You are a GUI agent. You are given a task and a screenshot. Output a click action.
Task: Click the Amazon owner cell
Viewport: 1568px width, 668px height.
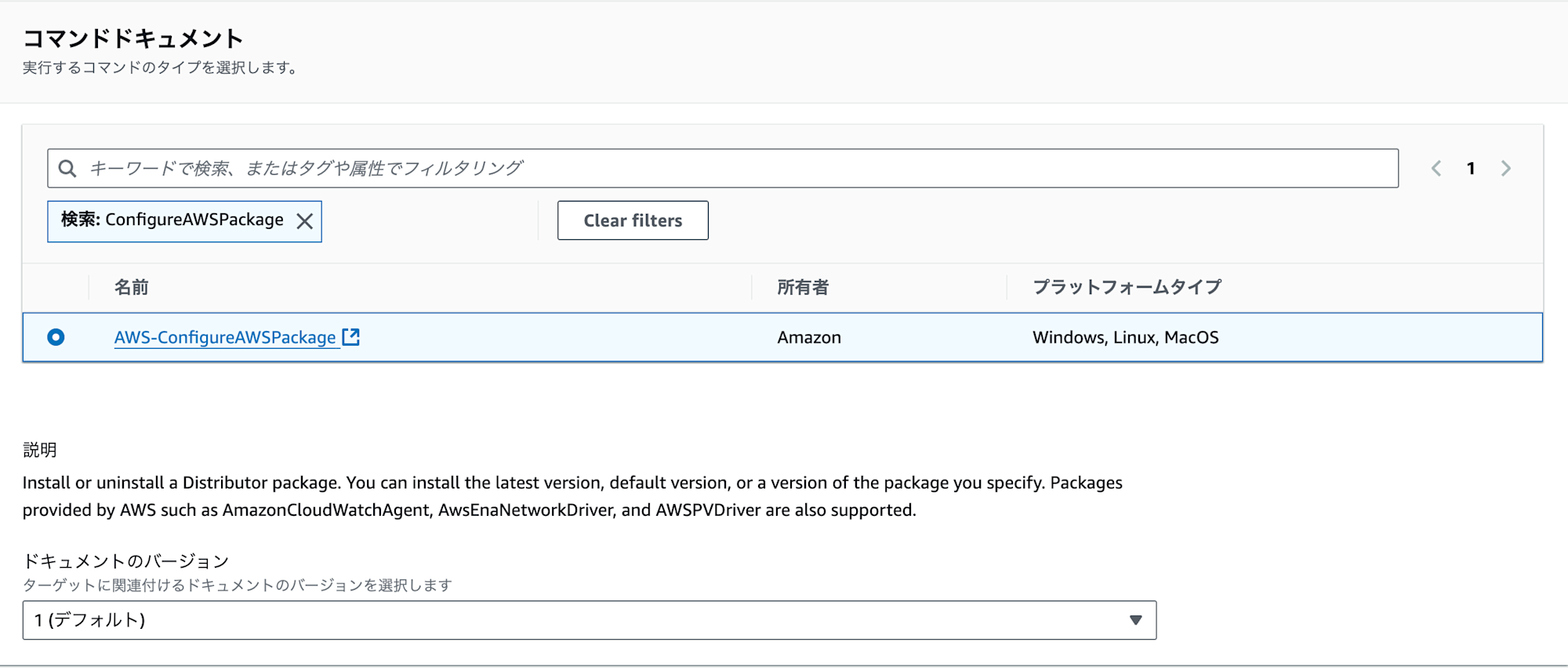(x=809, y=337)
